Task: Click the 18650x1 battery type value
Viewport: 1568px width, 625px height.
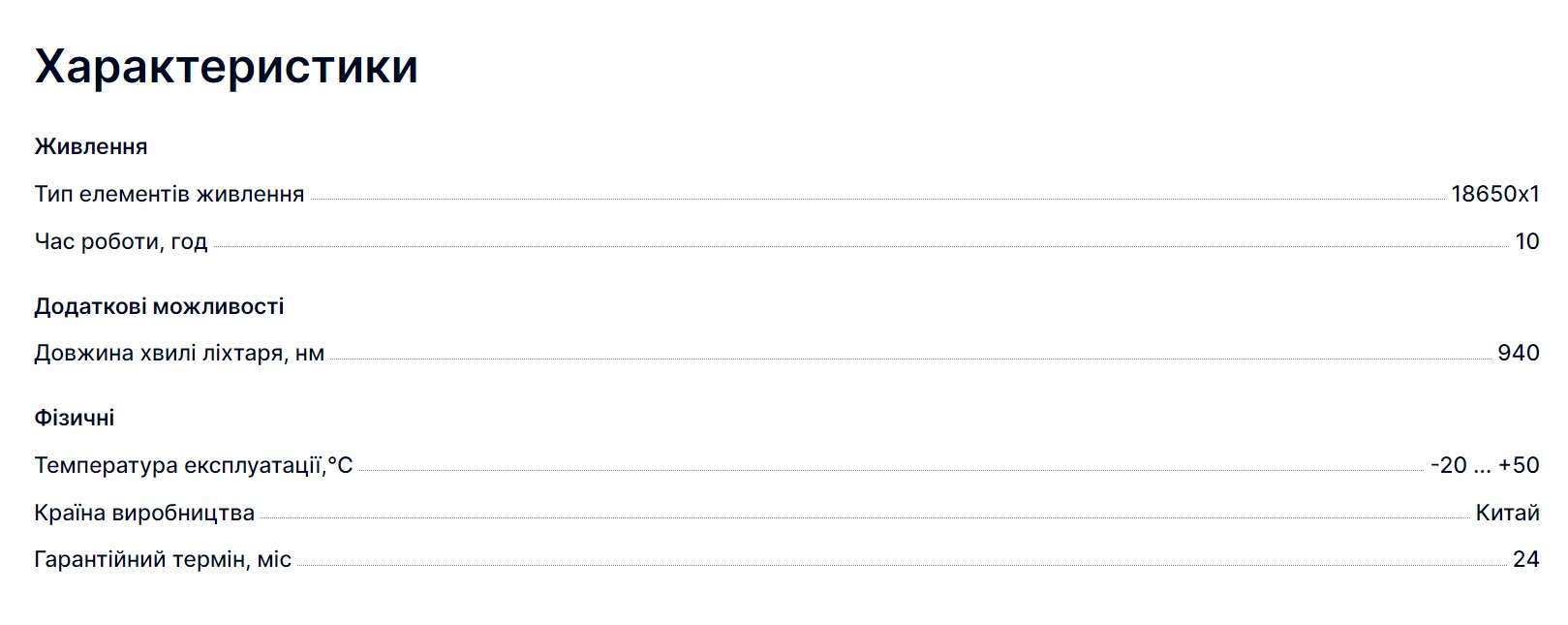Action: click(1494, 194)
